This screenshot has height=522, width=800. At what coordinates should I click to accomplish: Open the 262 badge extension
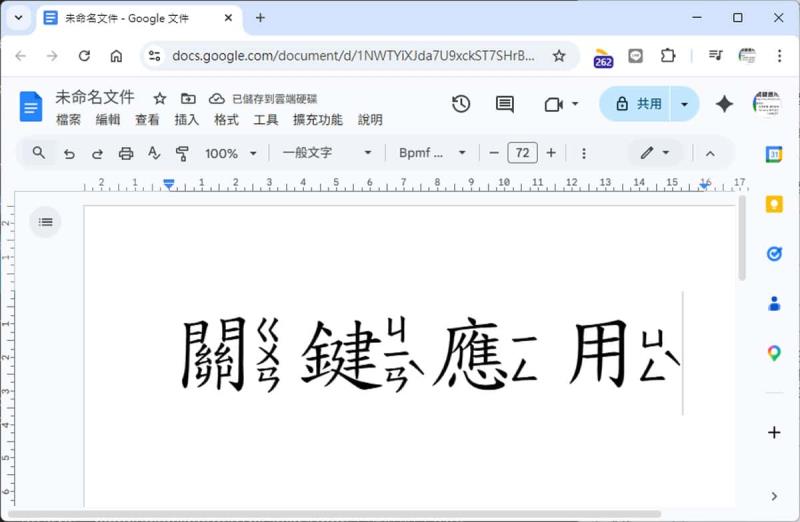tap(603, 58)
